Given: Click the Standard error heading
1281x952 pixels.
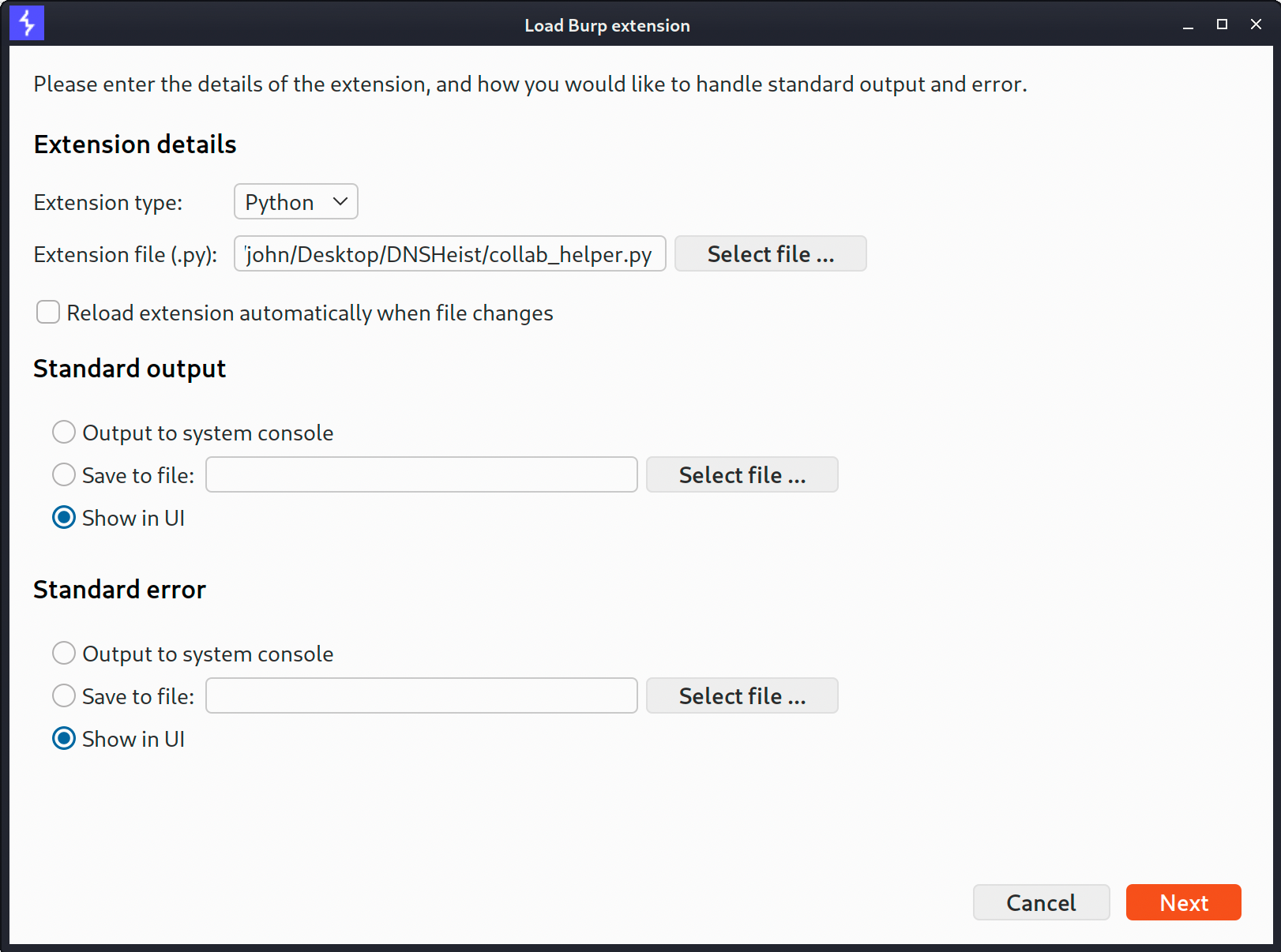Looking at the screenshot, I should pyautogui.click(x=119, y=590).
